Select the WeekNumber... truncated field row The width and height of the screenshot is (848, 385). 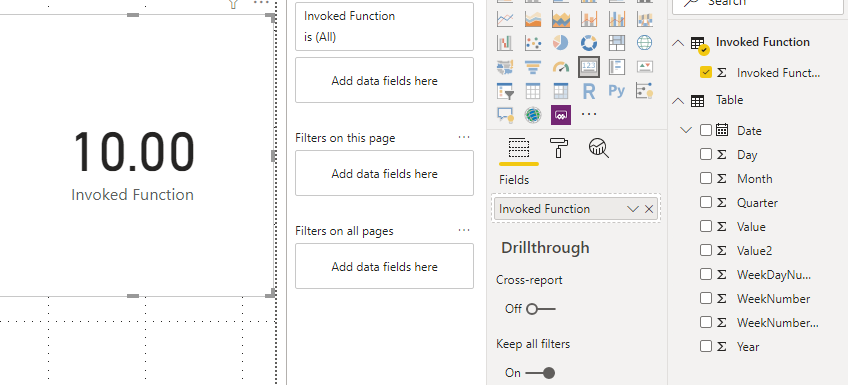click(x=758, y=322)
